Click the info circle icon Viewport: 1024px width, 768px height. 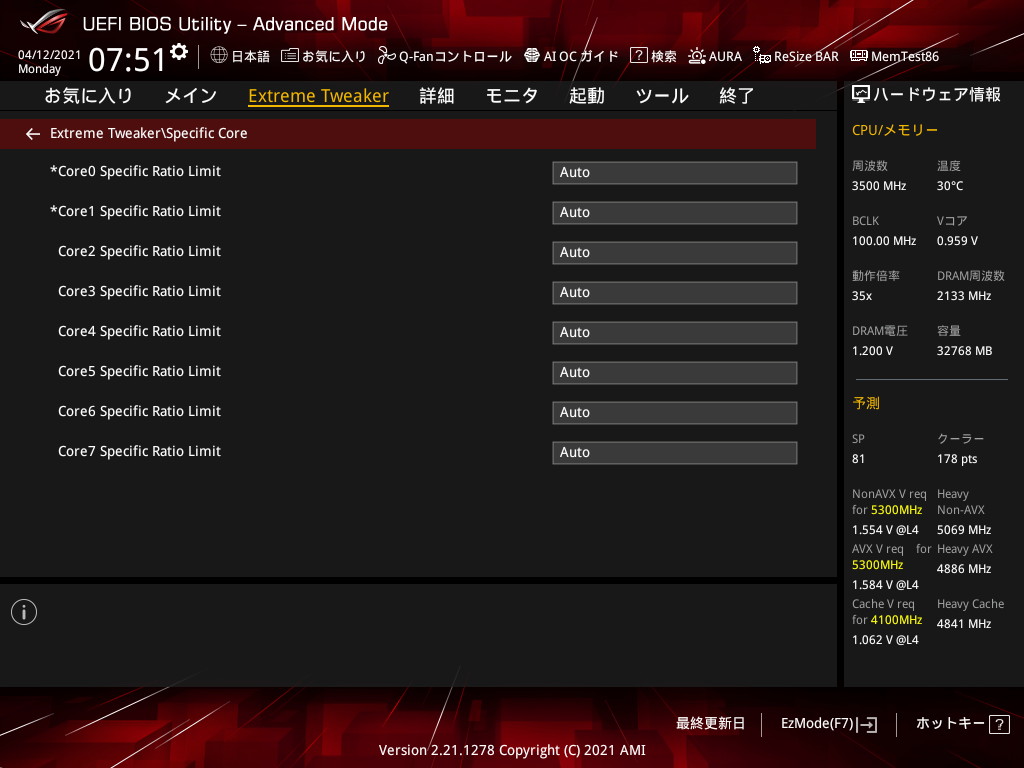tap(24, 612)
